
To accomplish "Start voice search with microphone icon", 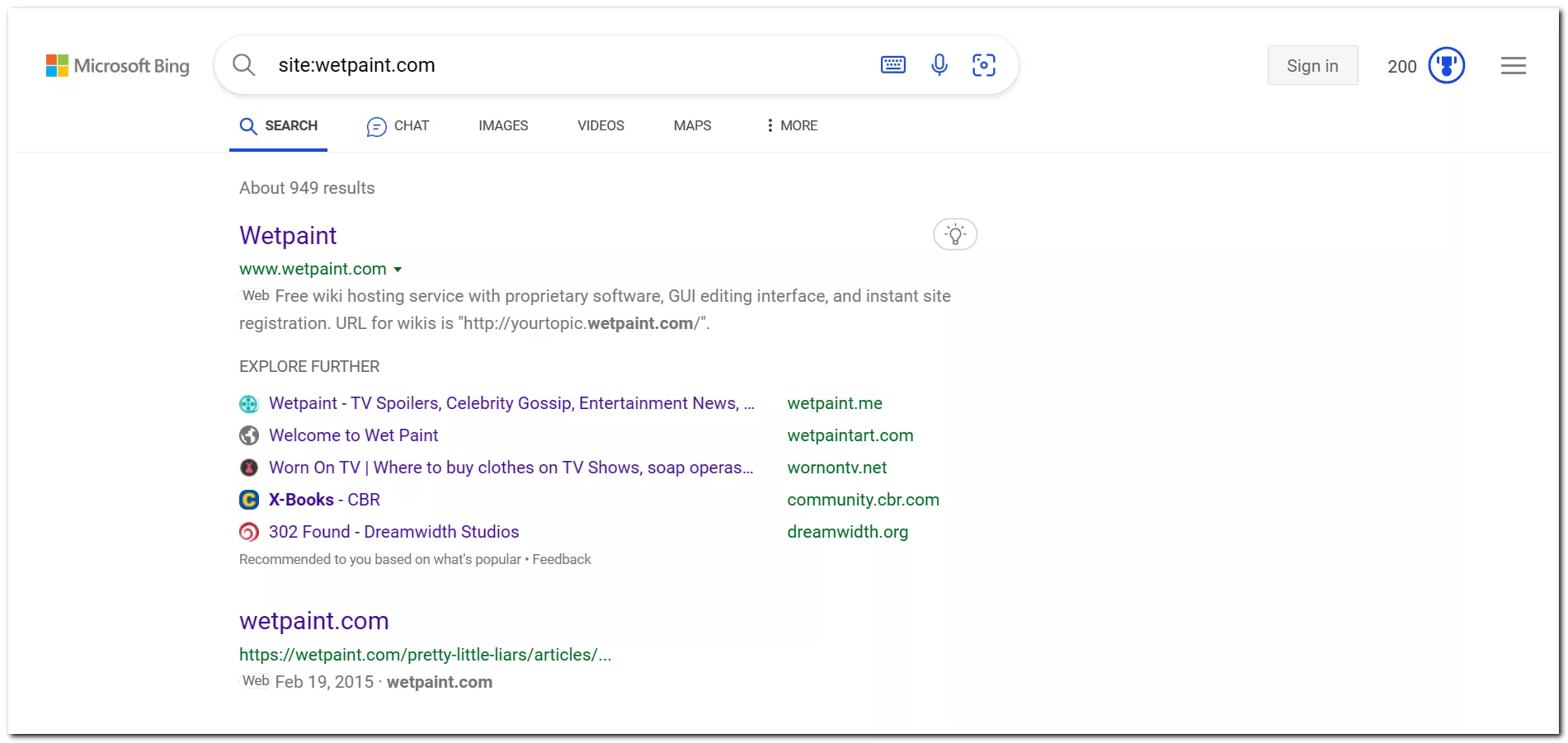I will pyautogui.click(x=939, y=64).
